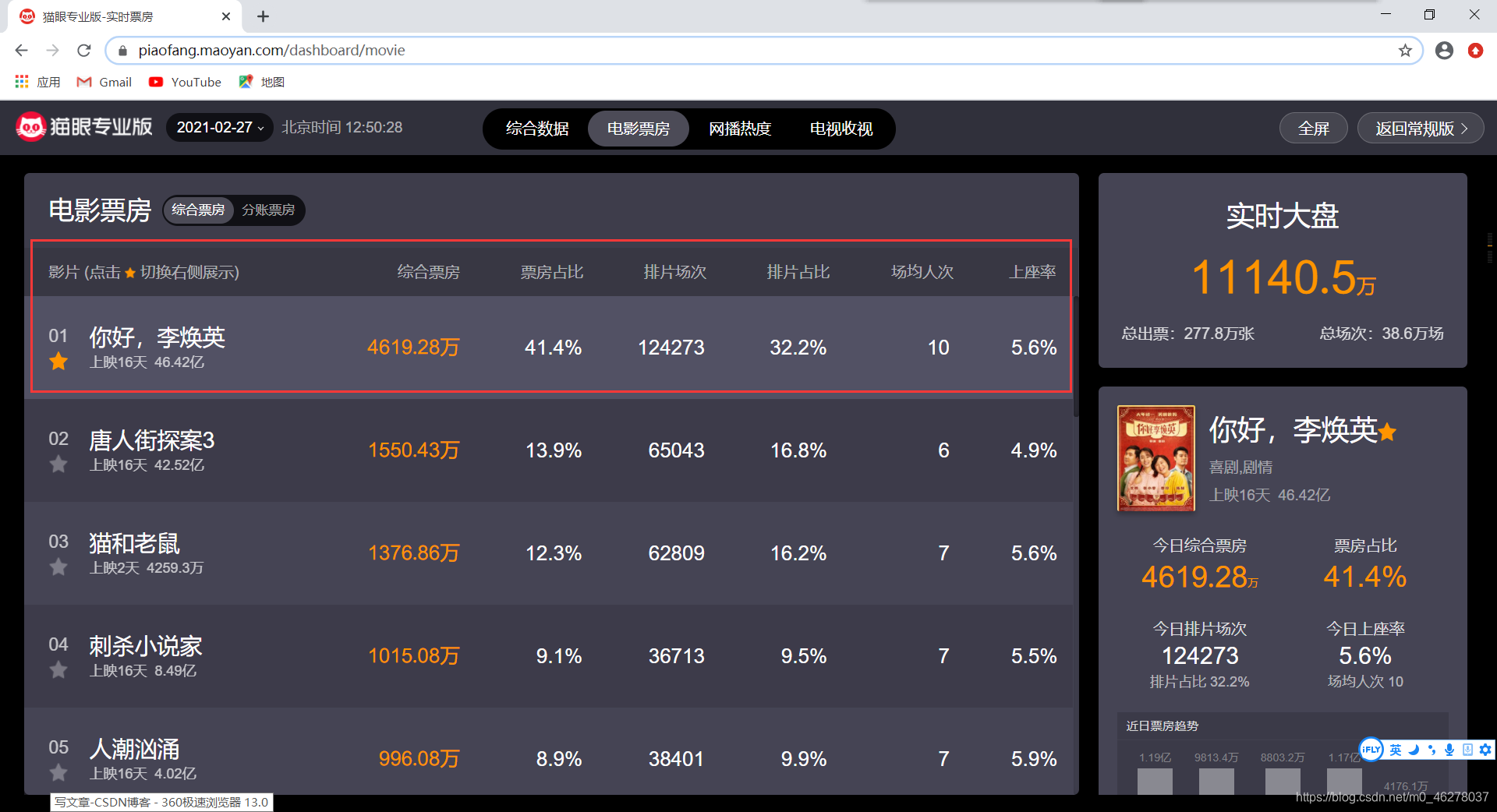Image resolution: width=1497 pixels, height=812 pixels.
Task: Reload the page with refresh icon
Action: tap(84, 50)
